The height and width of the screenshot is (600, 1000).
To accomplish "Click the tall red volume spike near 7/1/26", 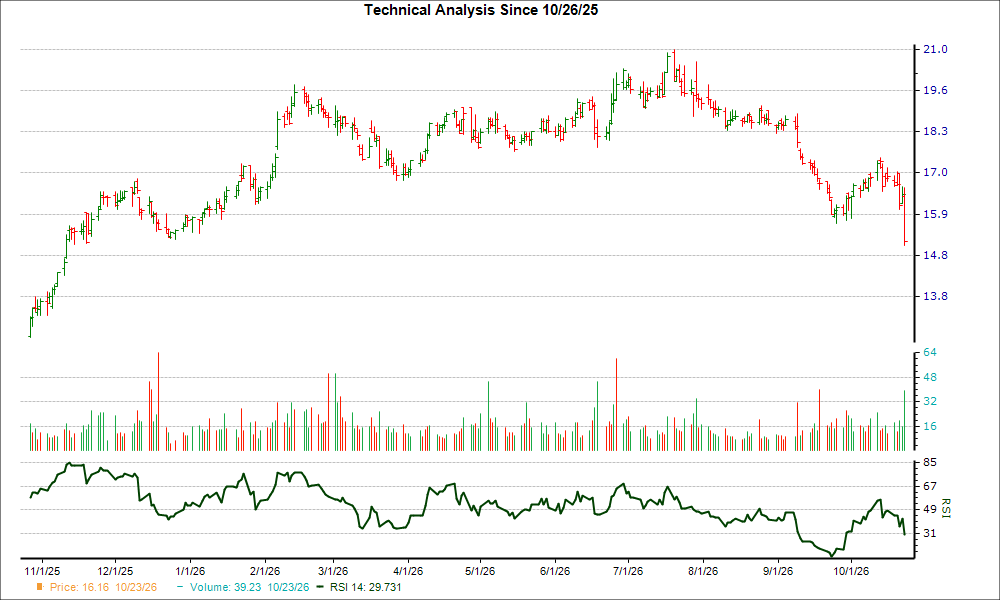I will [617, 404].
